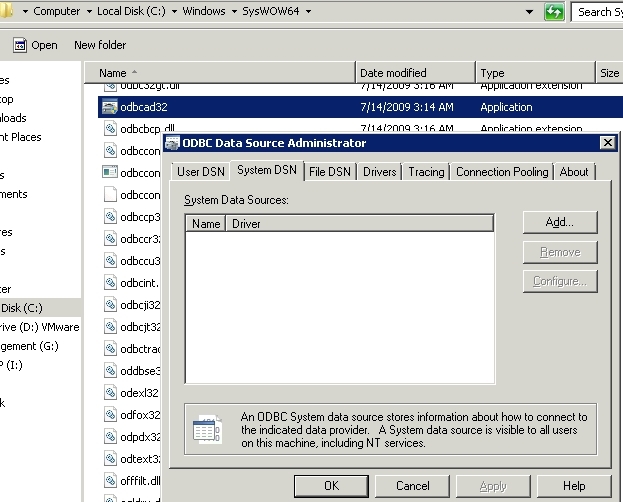623x502 pixels.
Task: Click the icon beside odbccp32 file
Action: click(x=110, y=217)
